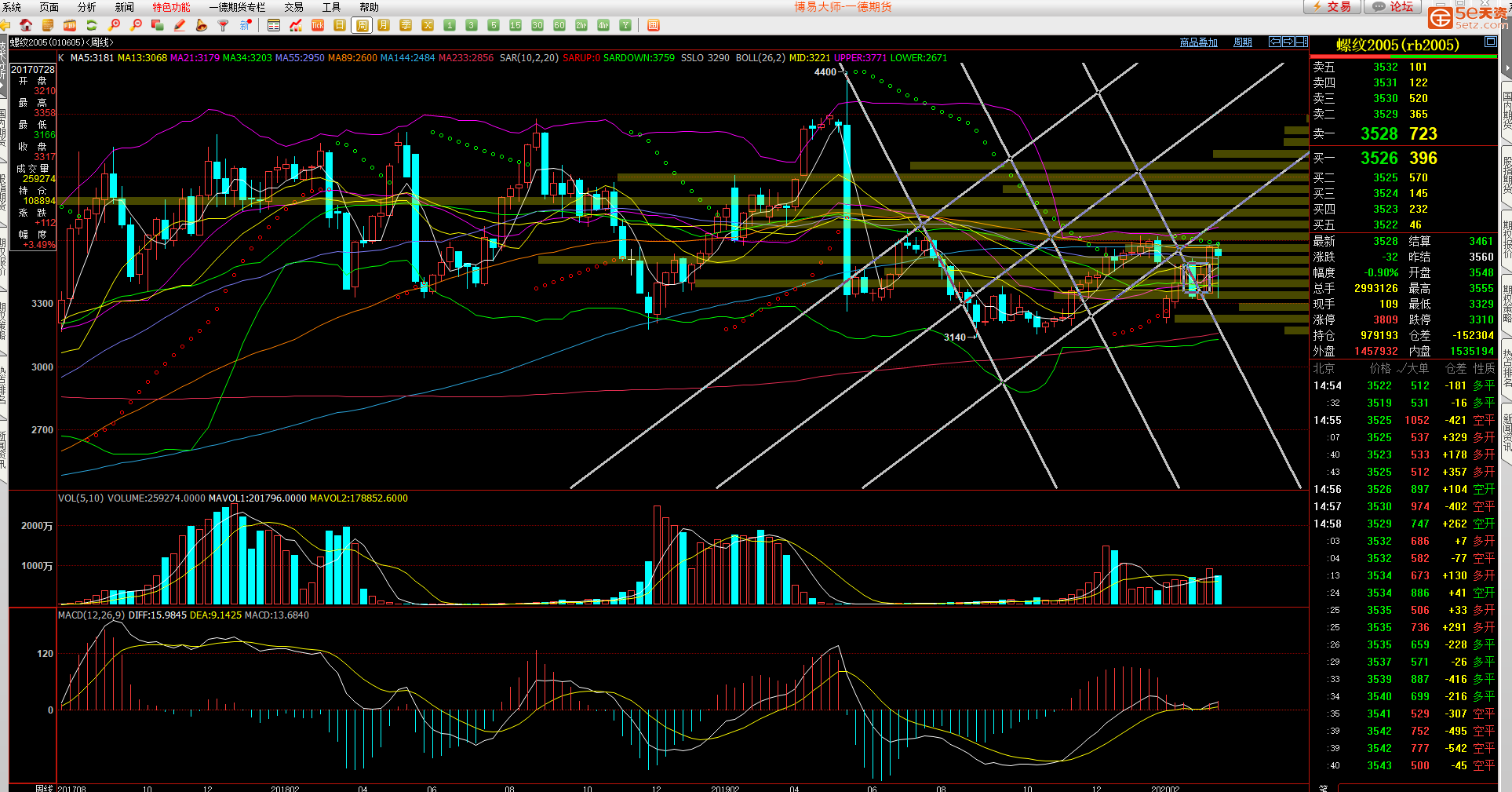Open the Tick chart view

point(318,25)
